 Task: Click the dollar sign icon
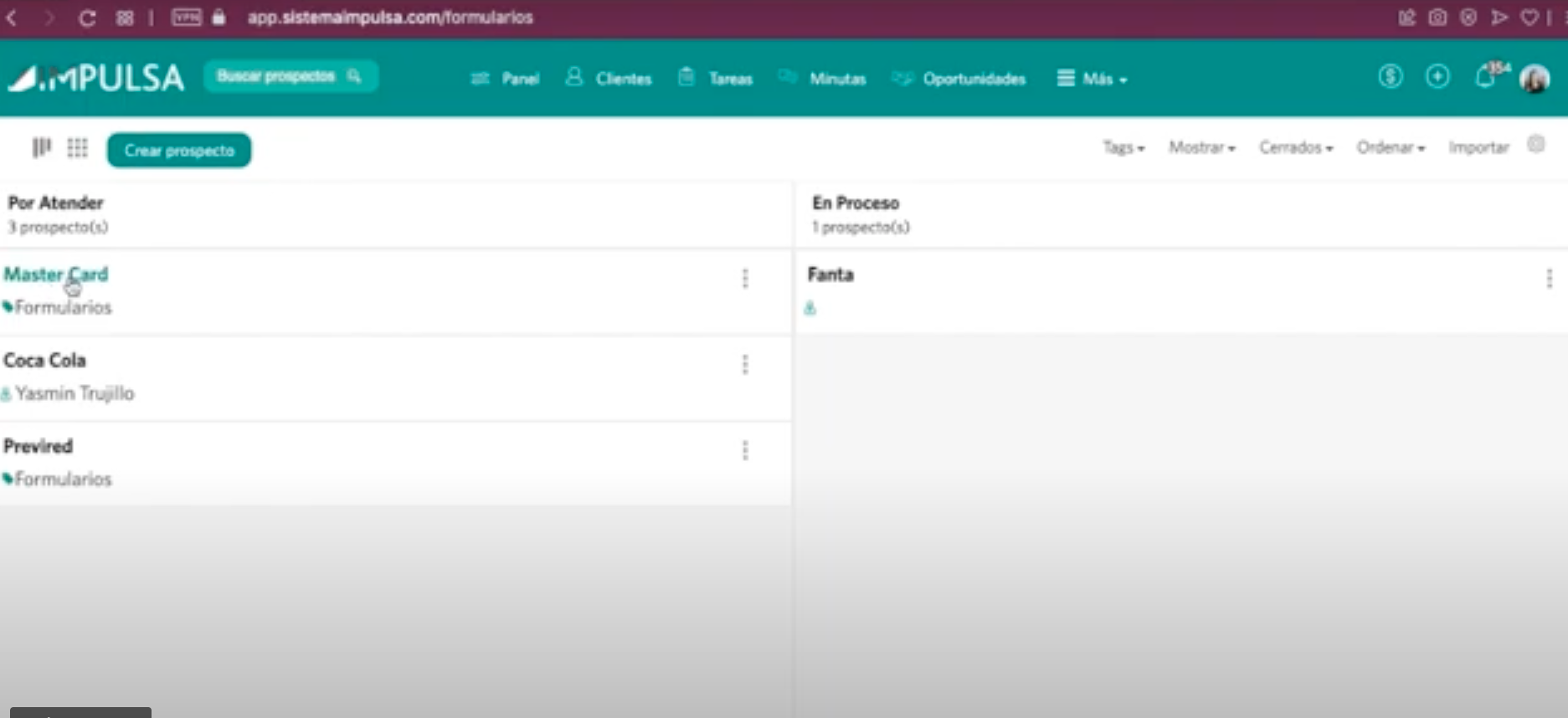[1390, 77]
